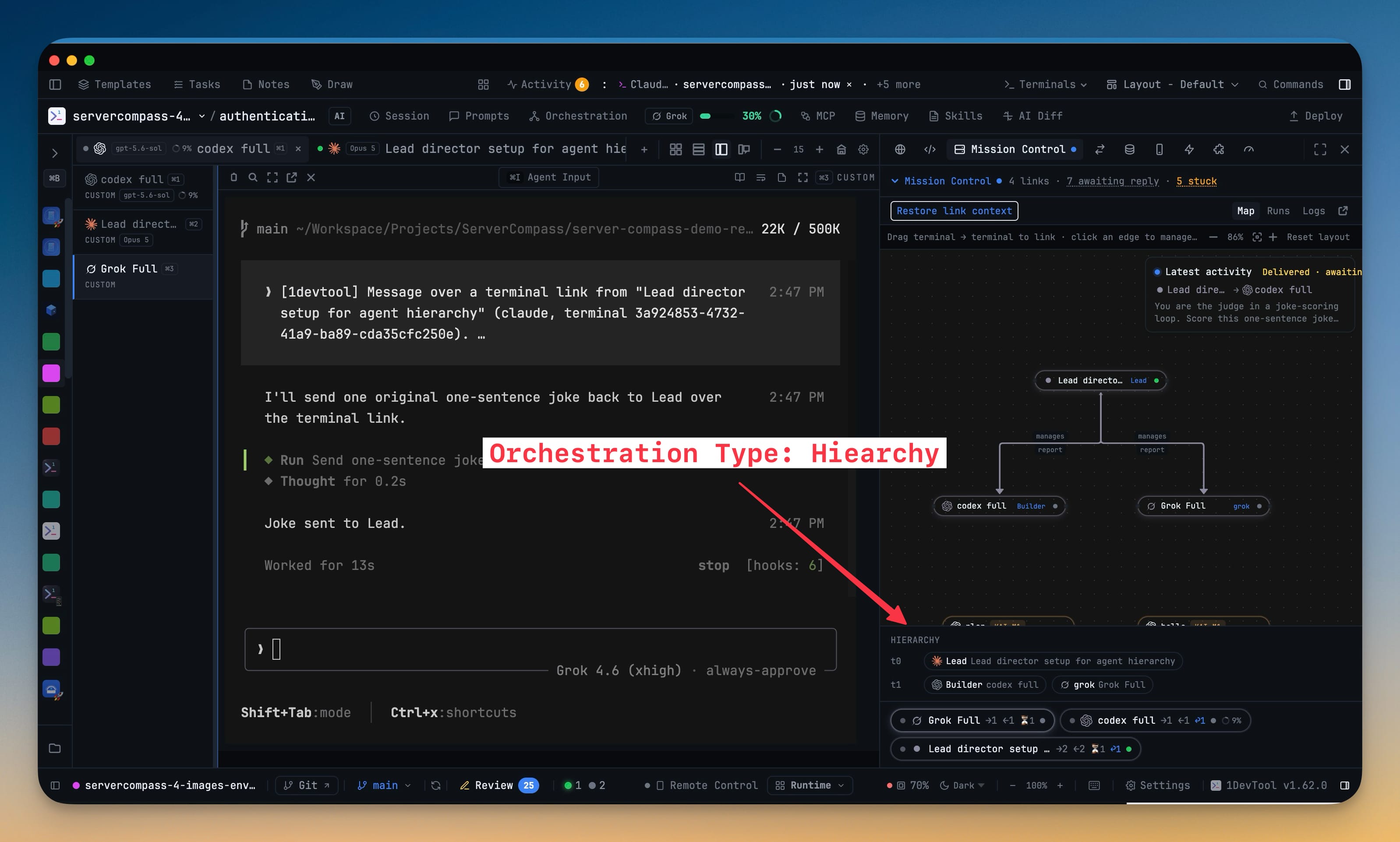Open the database cylinder icon in right panel

pyautogui.click(x=1129, y=149)
